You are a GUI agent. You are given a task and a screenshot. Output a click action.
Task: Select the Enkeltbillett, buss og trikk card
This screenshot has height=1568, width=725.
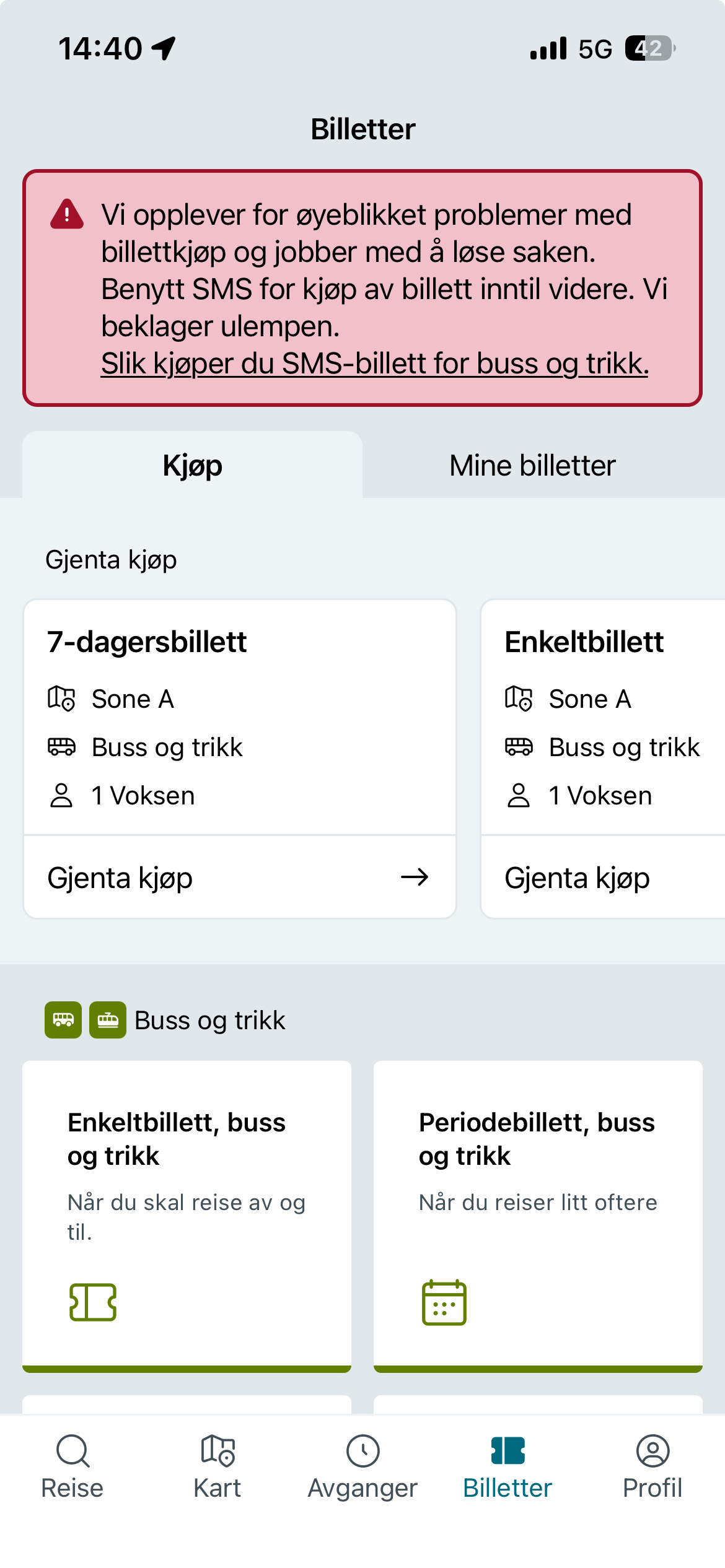click(x=187, y=1214)
